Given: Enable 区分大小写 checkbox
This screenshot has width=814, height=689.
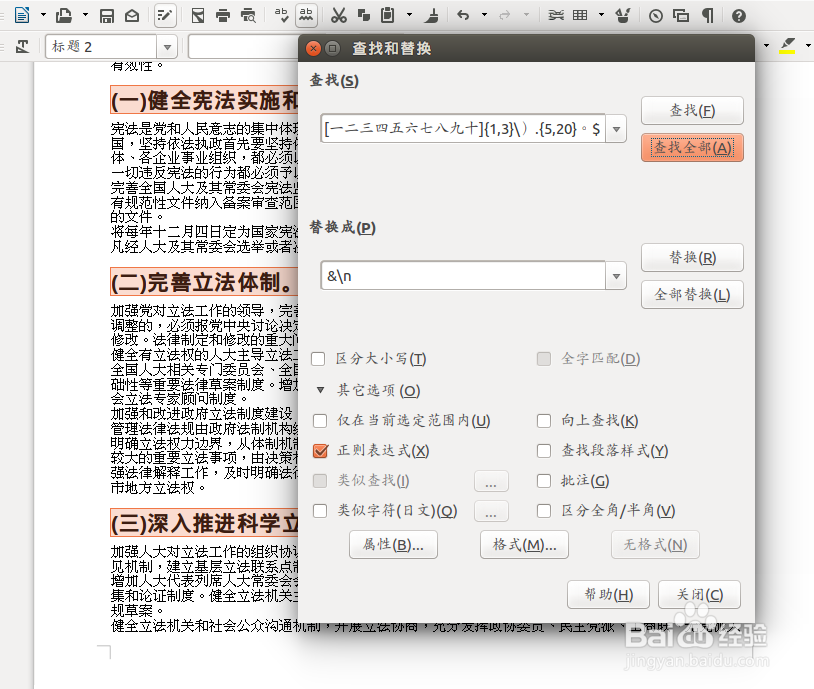Looking at the screenshot, I should [x=318, y=359].
